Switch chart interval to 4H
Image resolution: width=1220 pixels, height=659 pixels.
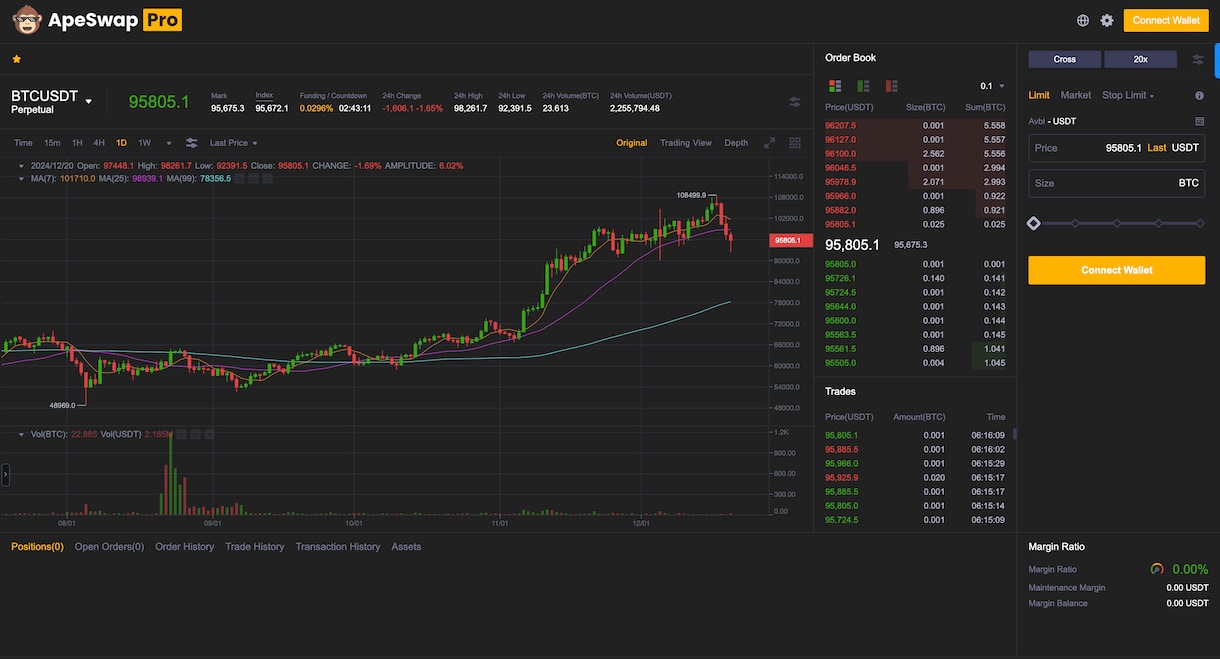99,143
